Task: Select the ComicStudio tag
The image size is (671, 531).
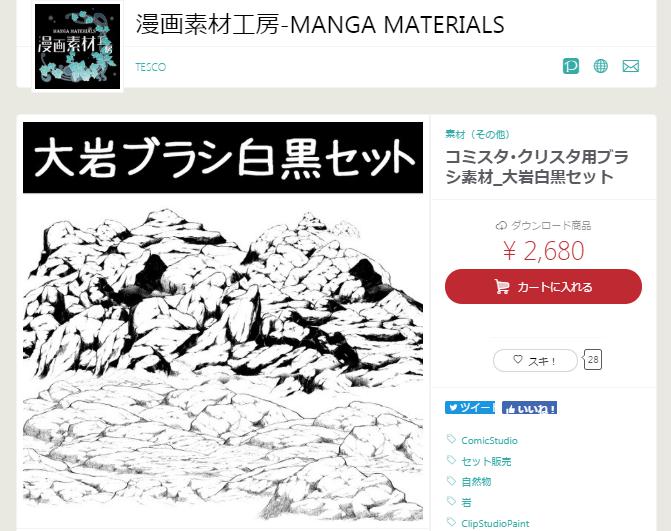Action: (x=489, y=441)
